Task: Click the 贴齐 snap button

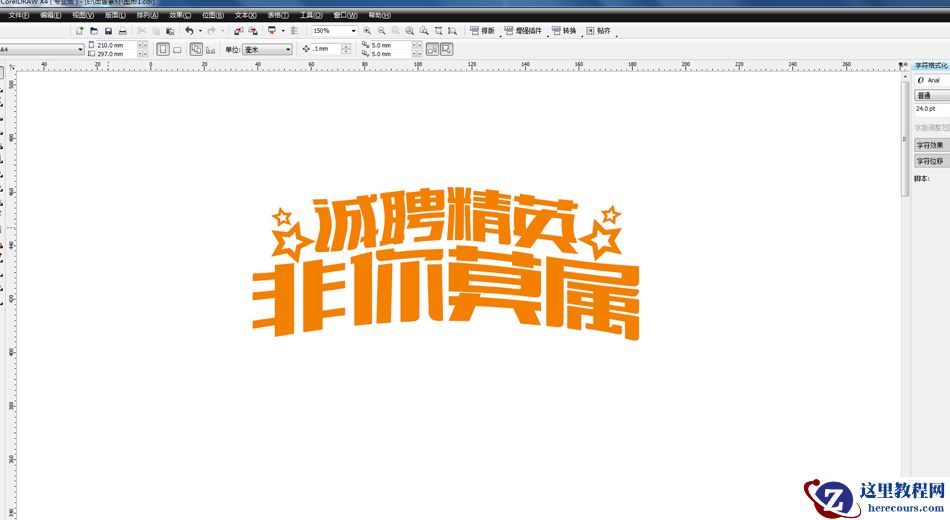Action: point(599,31)
